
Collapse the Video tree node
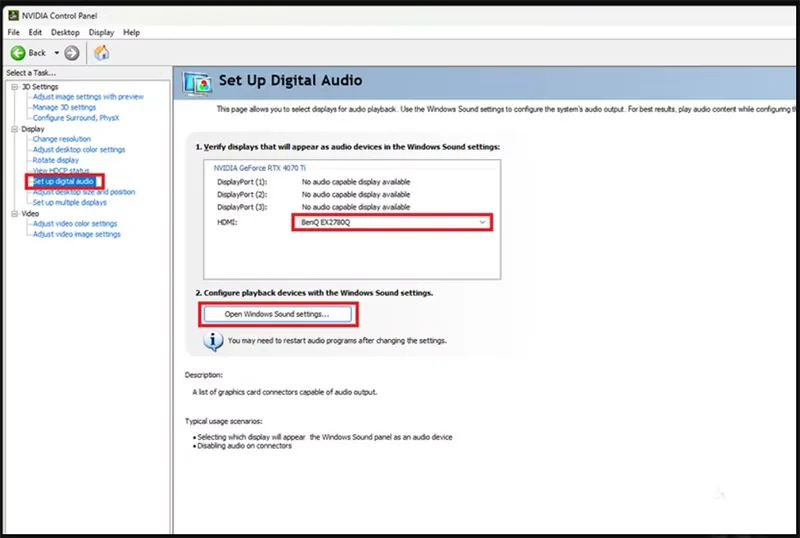pyautogui.click(x=13, y=213)
